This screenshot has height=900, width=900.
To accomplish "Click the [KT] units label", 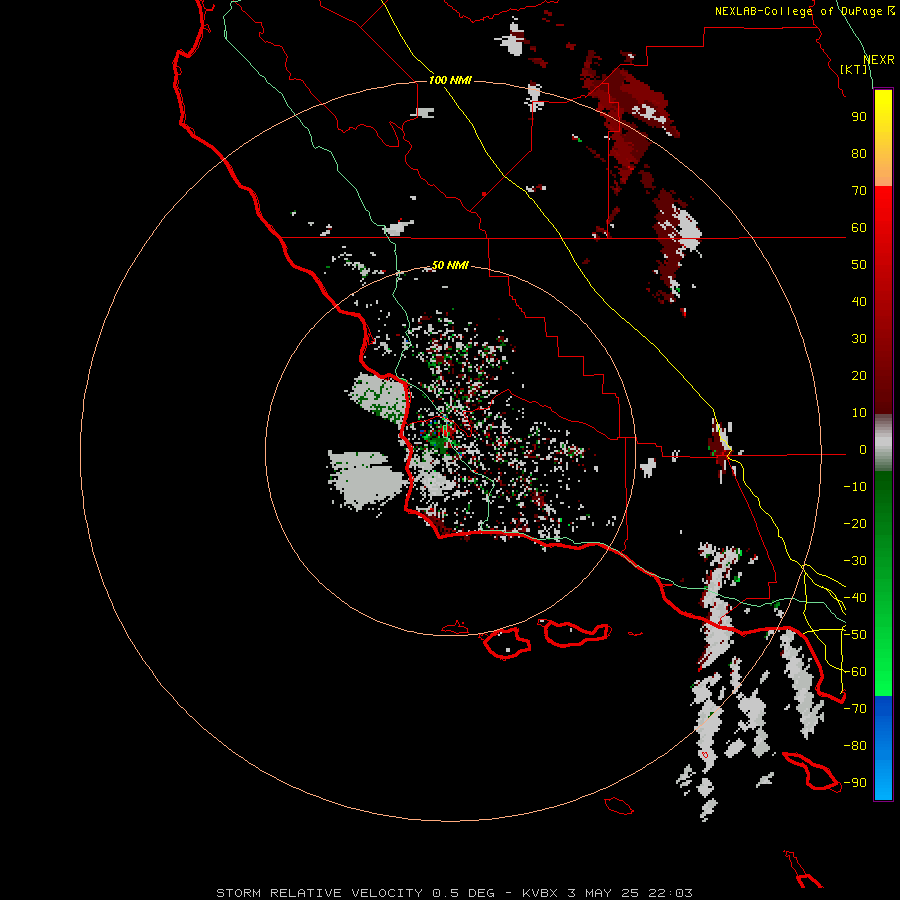I will coord(854,69).
